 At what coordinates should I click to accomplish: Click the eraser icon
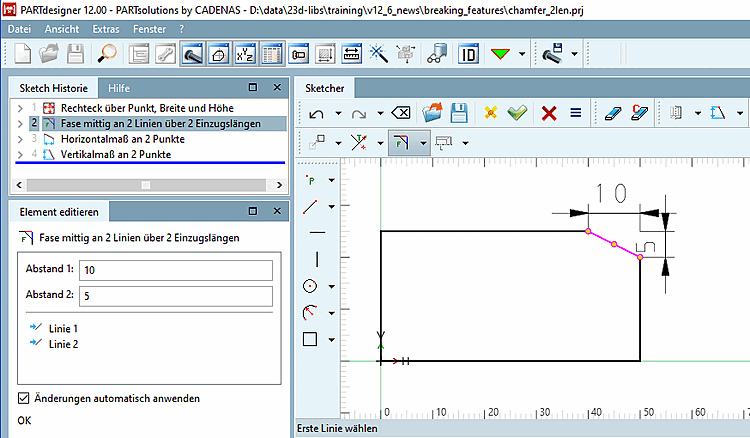[x=613, y=113]
